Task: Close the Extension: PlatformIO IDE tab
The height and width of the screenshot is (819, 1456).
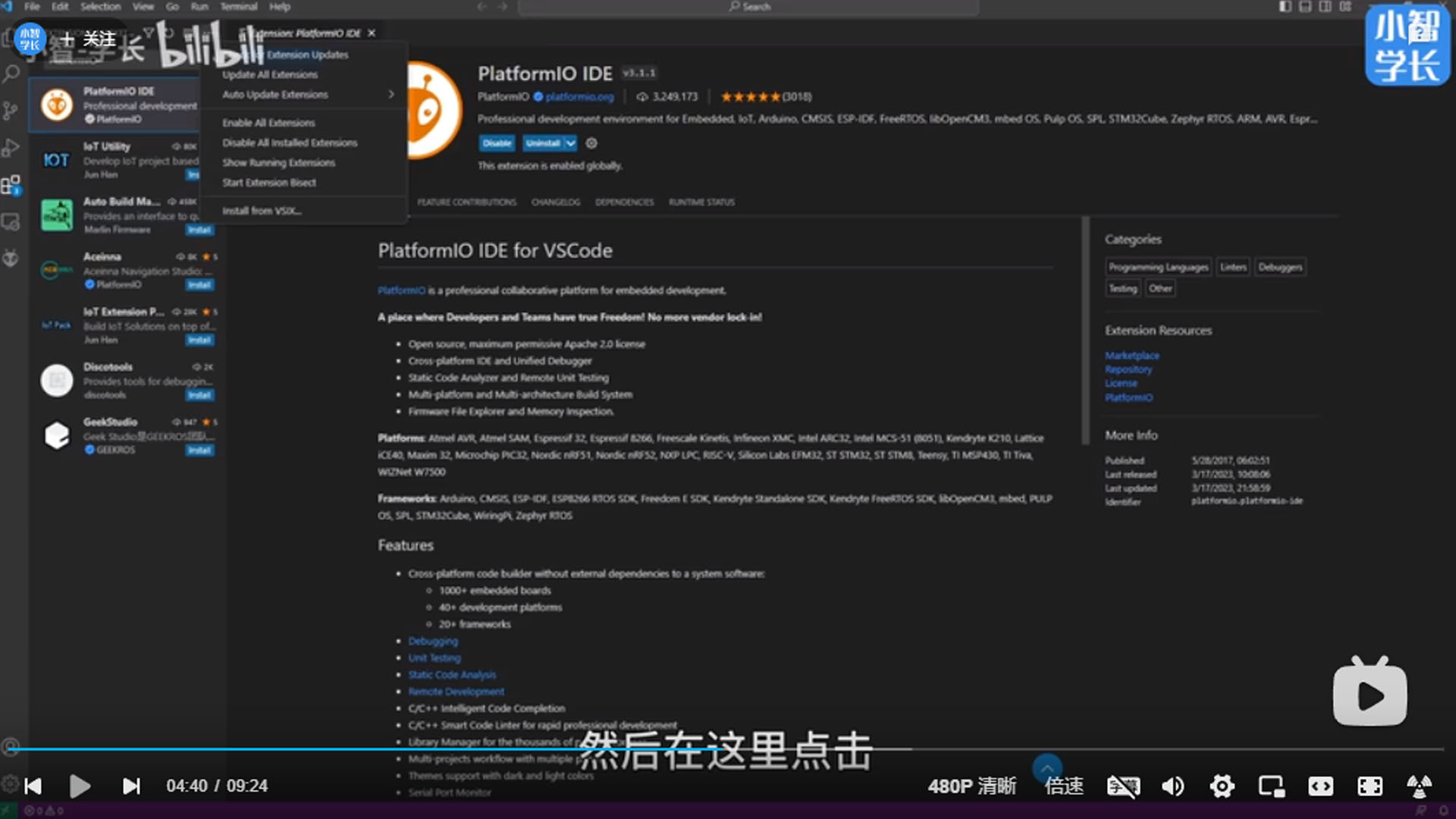Action: click(372, 33)
